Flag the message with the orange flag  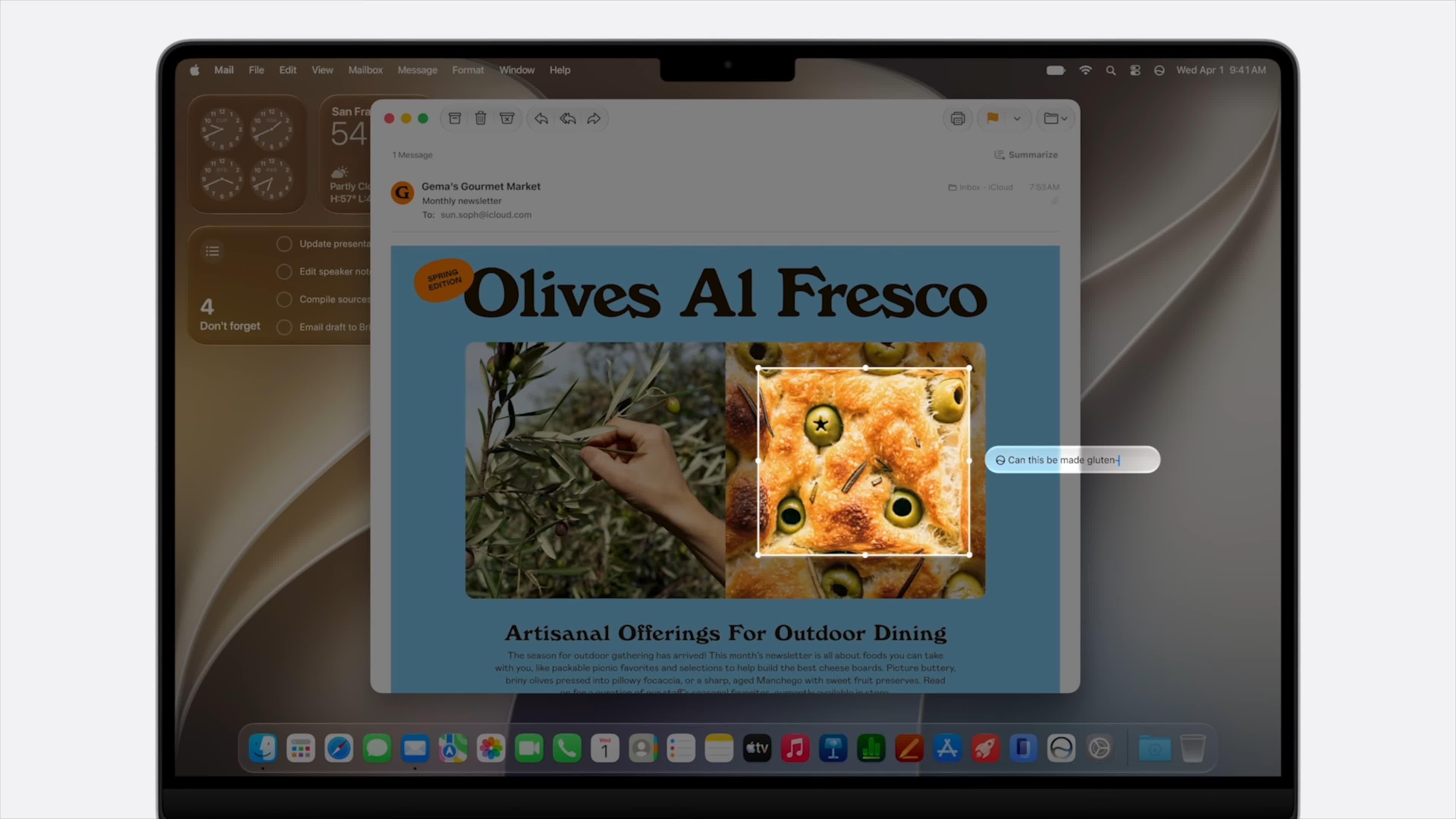993,118
